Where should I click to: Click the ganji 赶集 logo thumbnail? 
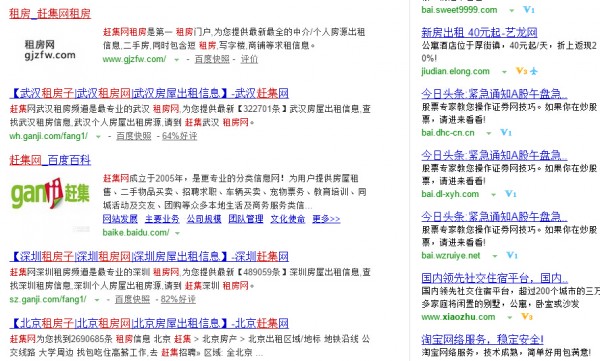click(x=50, y=193)
